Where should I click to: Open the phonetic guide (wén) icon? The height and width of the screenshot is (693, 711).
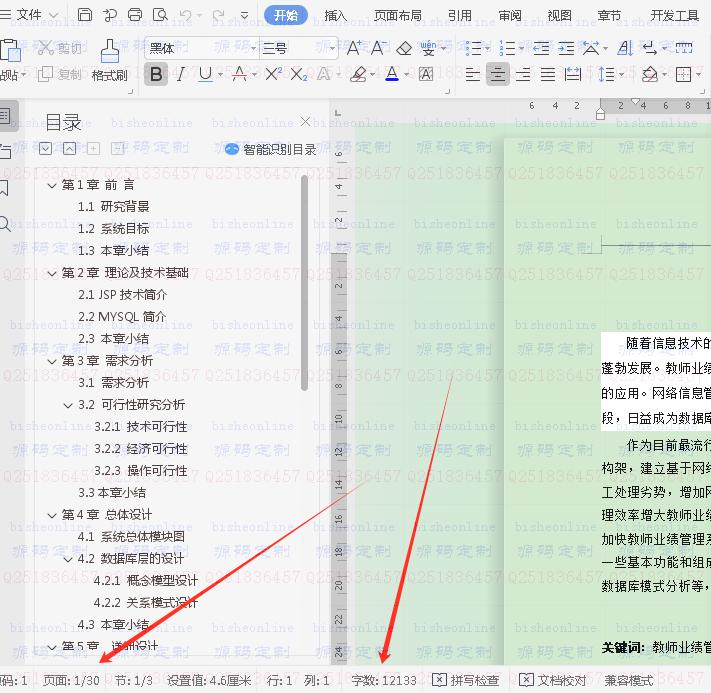(x=429, y=48)
